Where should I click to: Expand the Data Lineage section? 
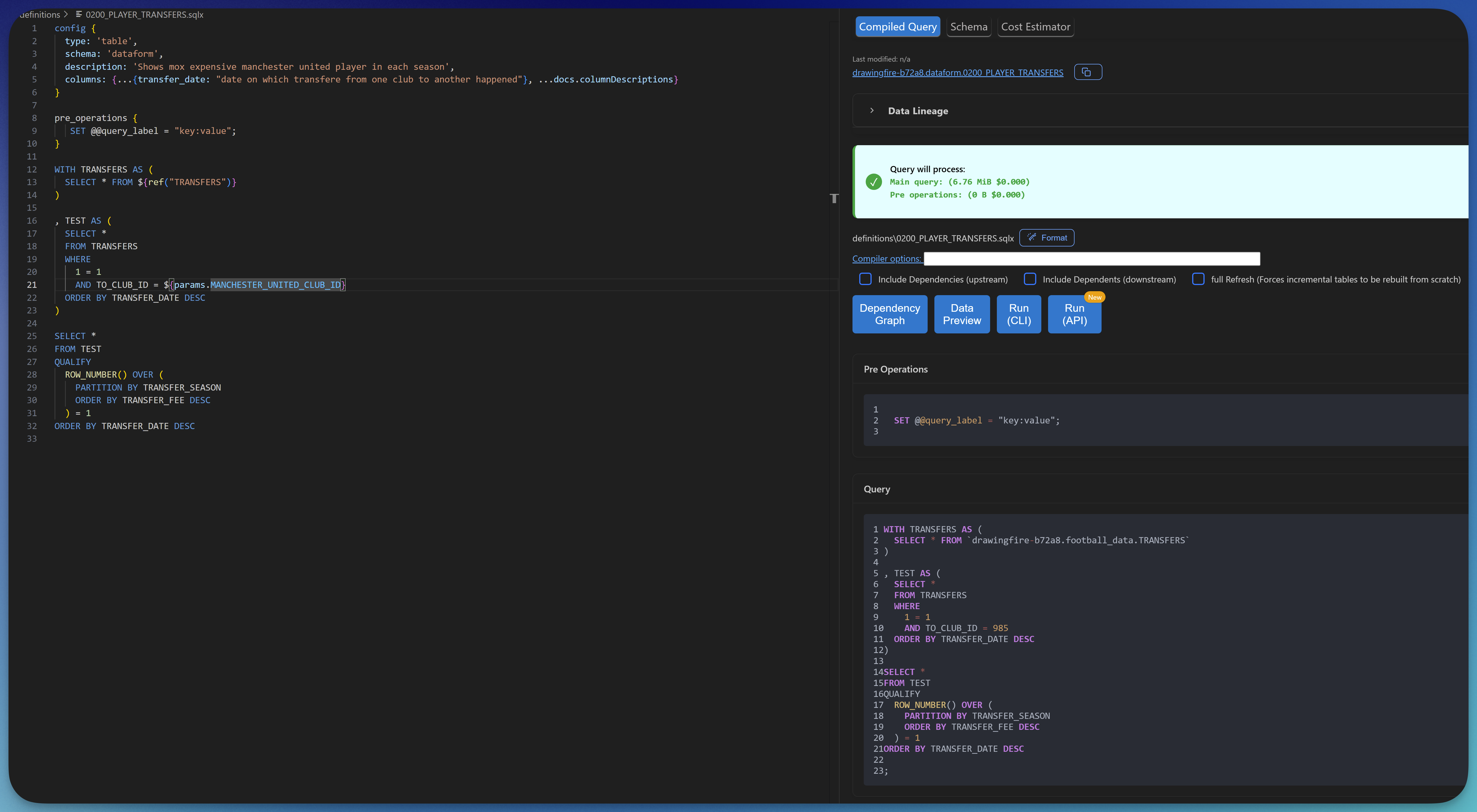pos(872,111)
